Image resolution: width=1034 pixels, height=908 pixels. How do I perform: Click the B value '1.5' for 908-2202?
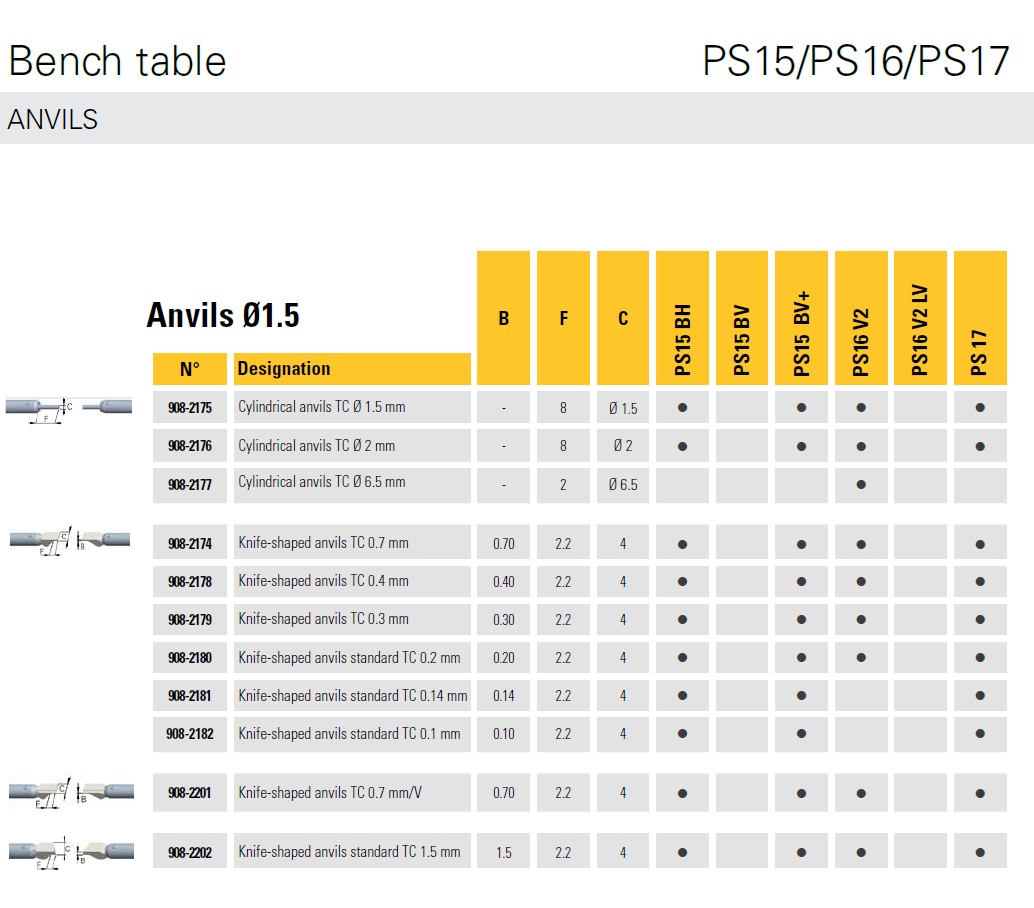click(x=504, y=853)
